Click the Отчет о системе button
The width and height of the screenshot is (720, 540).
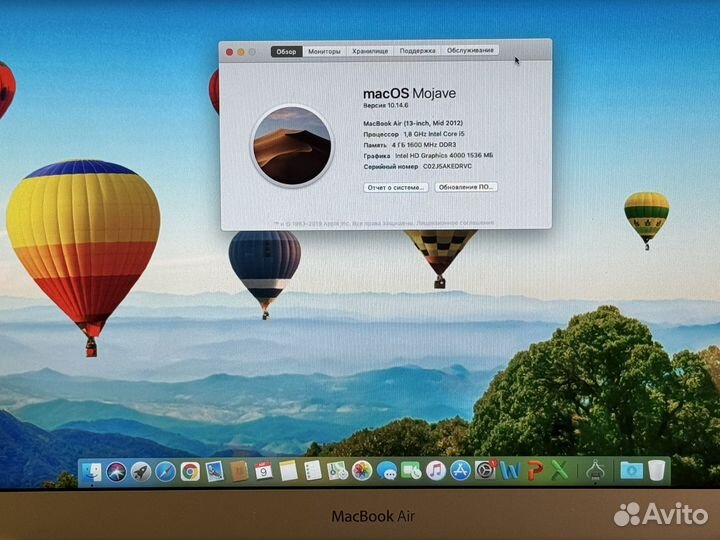click(x=396, y=187)
